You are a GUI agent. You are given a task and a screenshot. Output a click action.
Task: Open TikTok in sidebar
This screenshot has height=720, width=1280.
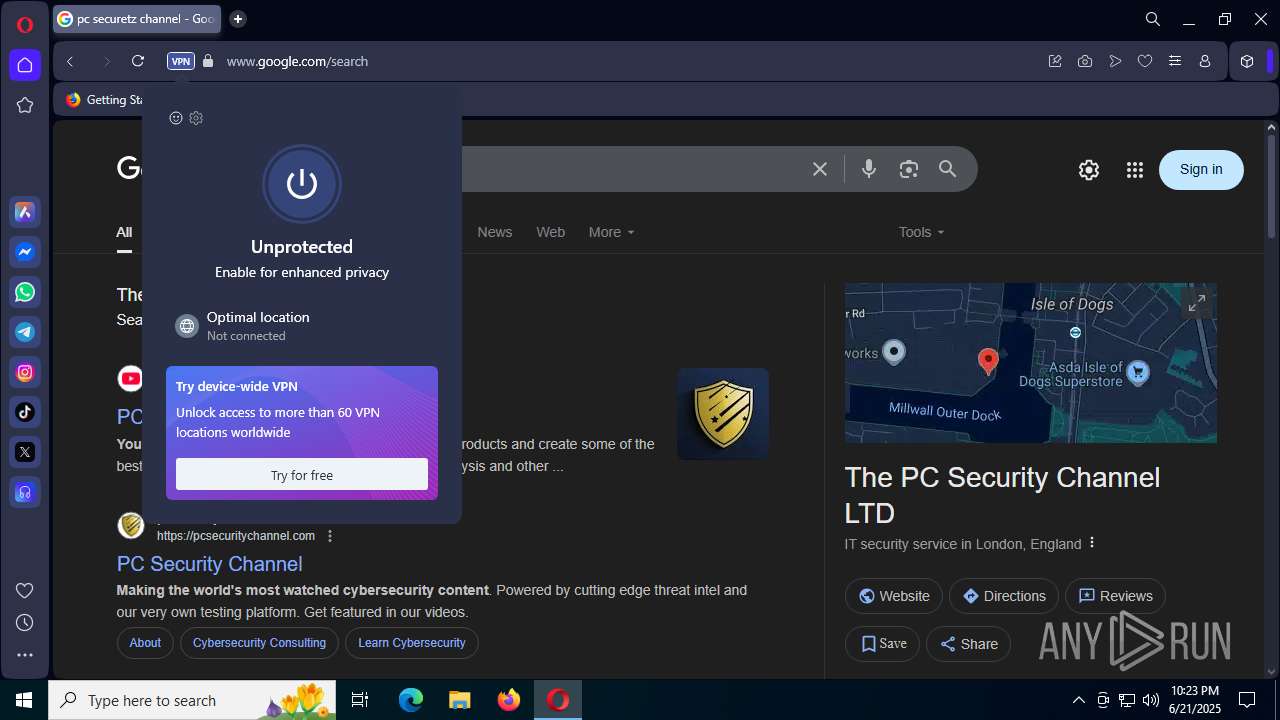pos(25,412)
